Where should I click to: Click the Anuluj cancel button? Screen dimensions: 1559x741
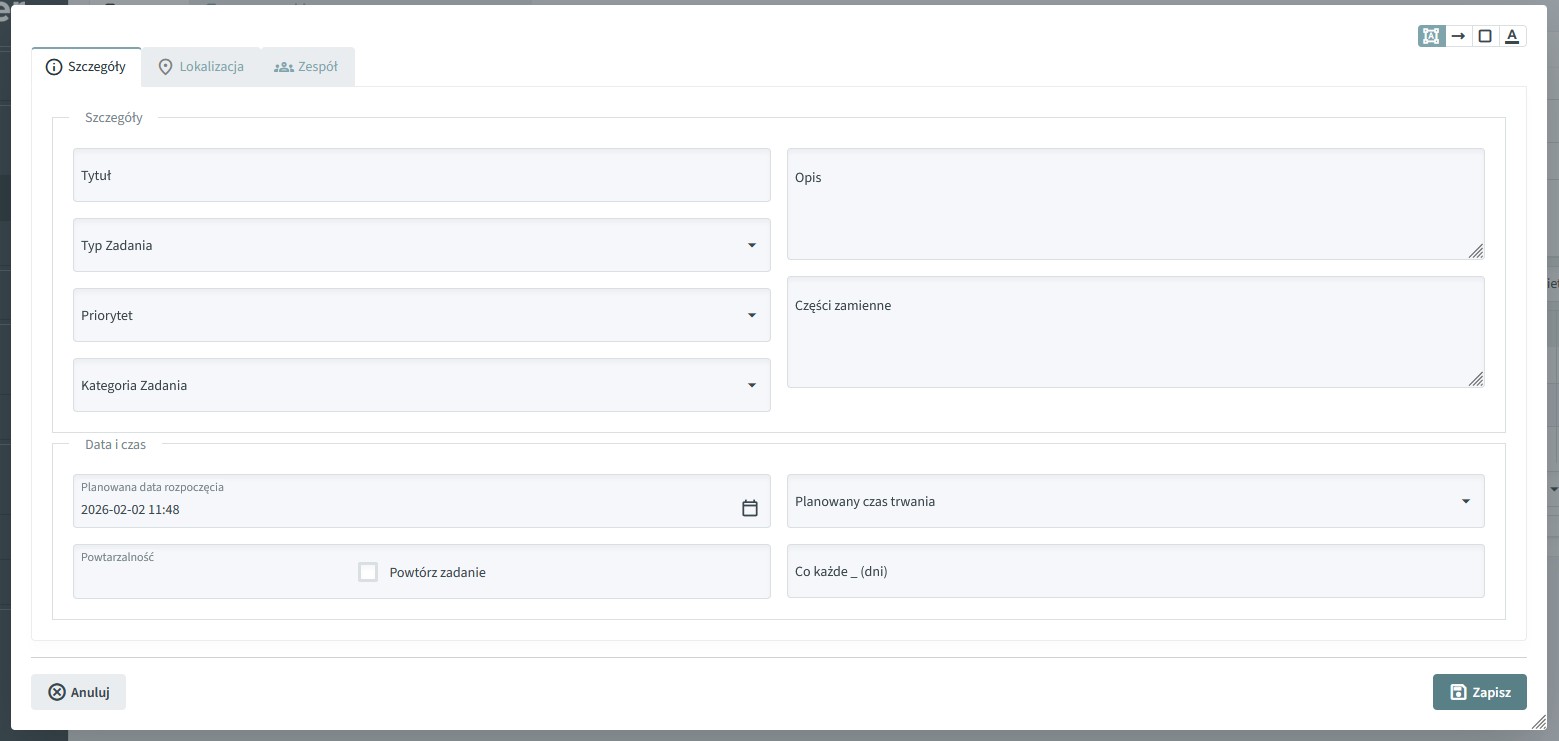click(79, 692)
